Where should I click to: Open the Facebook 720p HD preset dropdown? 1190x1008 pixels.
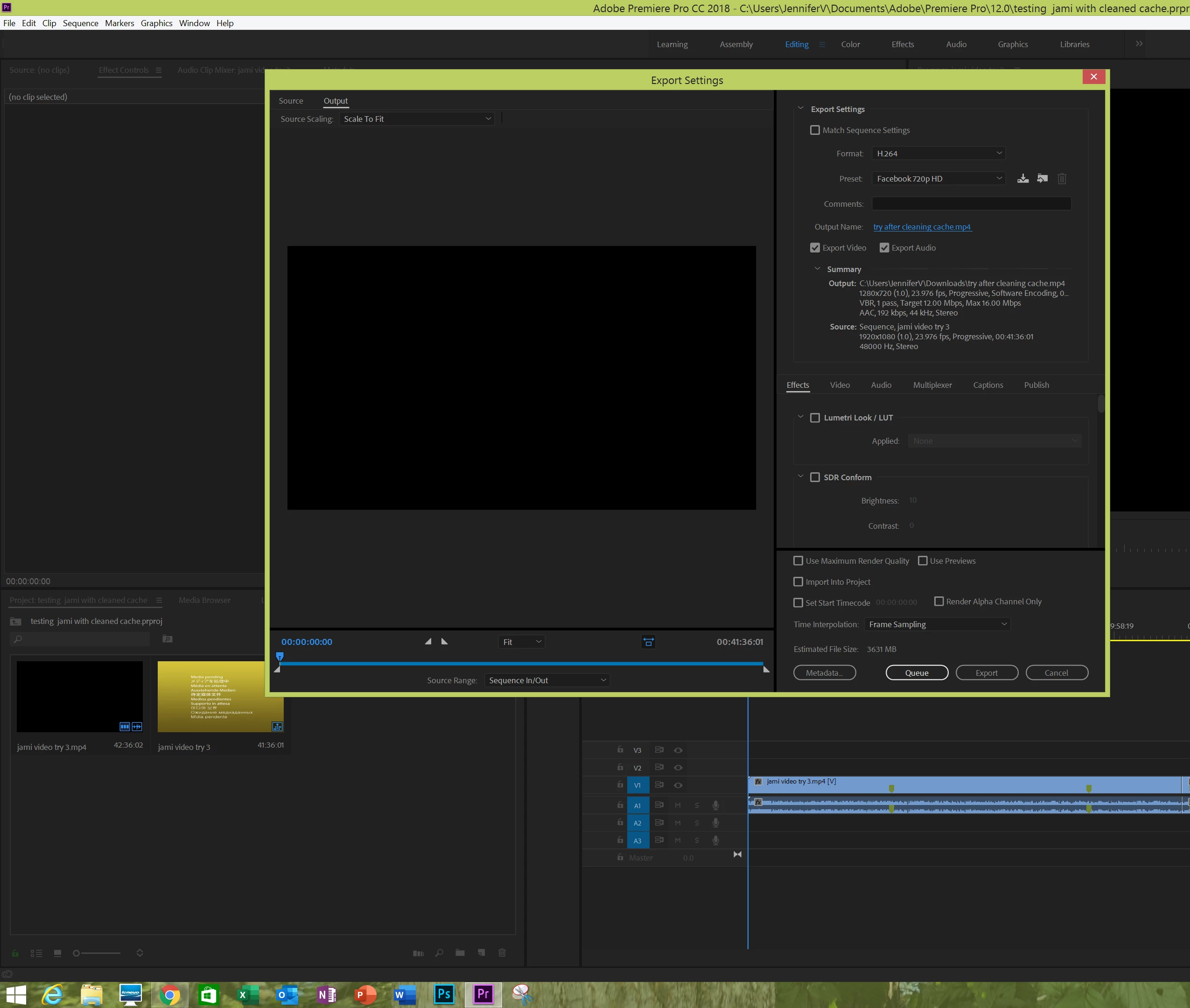click(x=938, y=178)
